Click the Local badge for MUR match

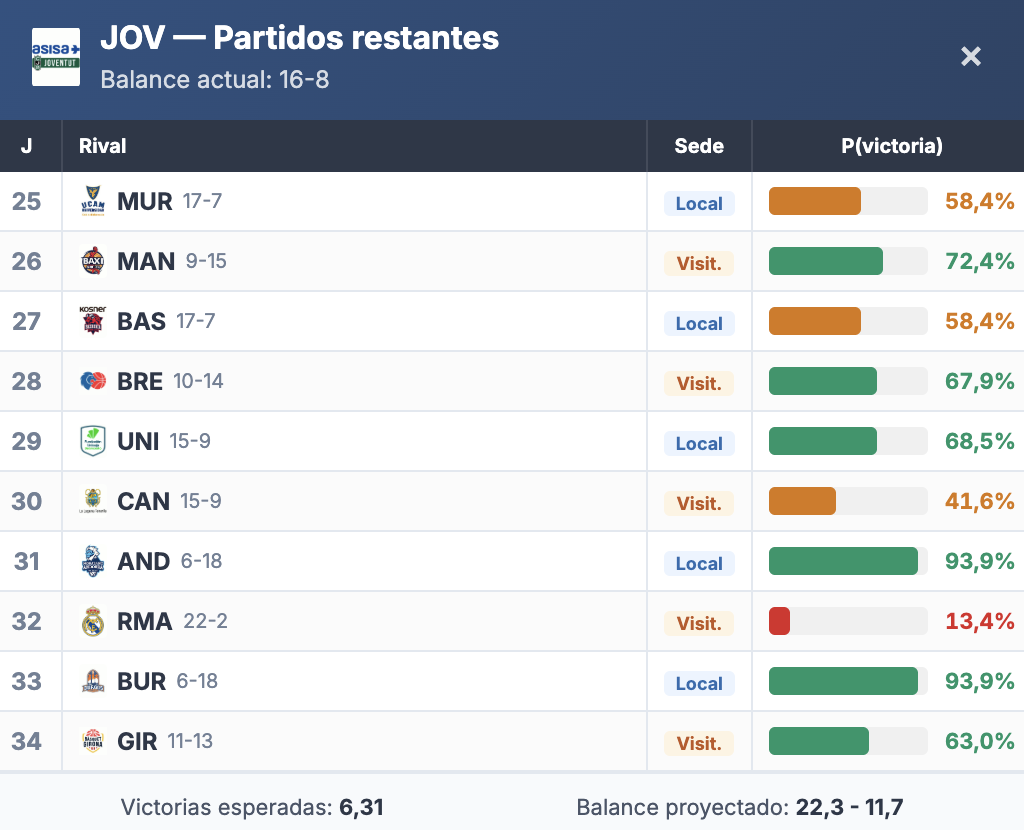(699, 203)
